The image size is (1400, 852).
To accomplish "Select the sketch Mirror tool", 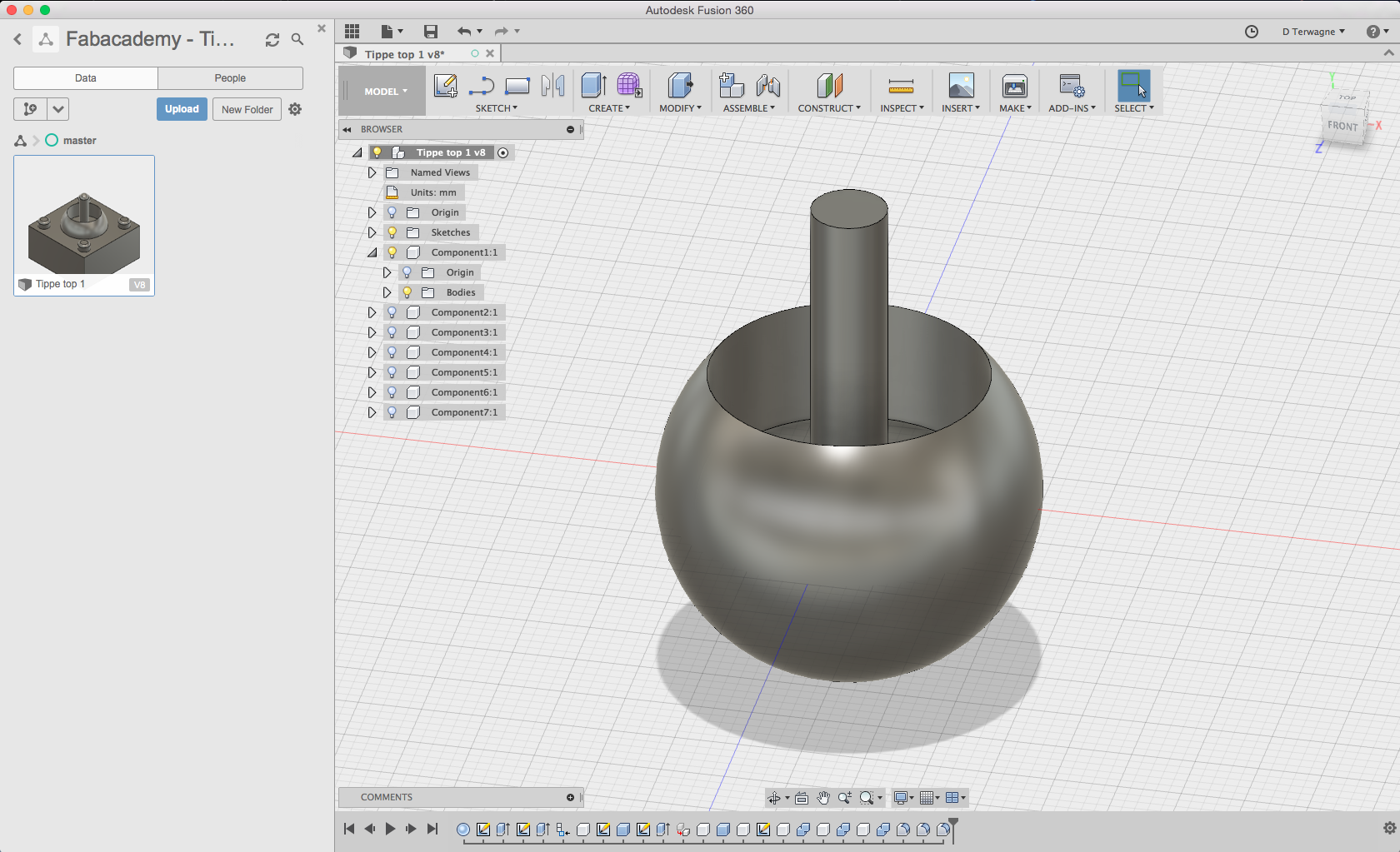I will [552, 86].
